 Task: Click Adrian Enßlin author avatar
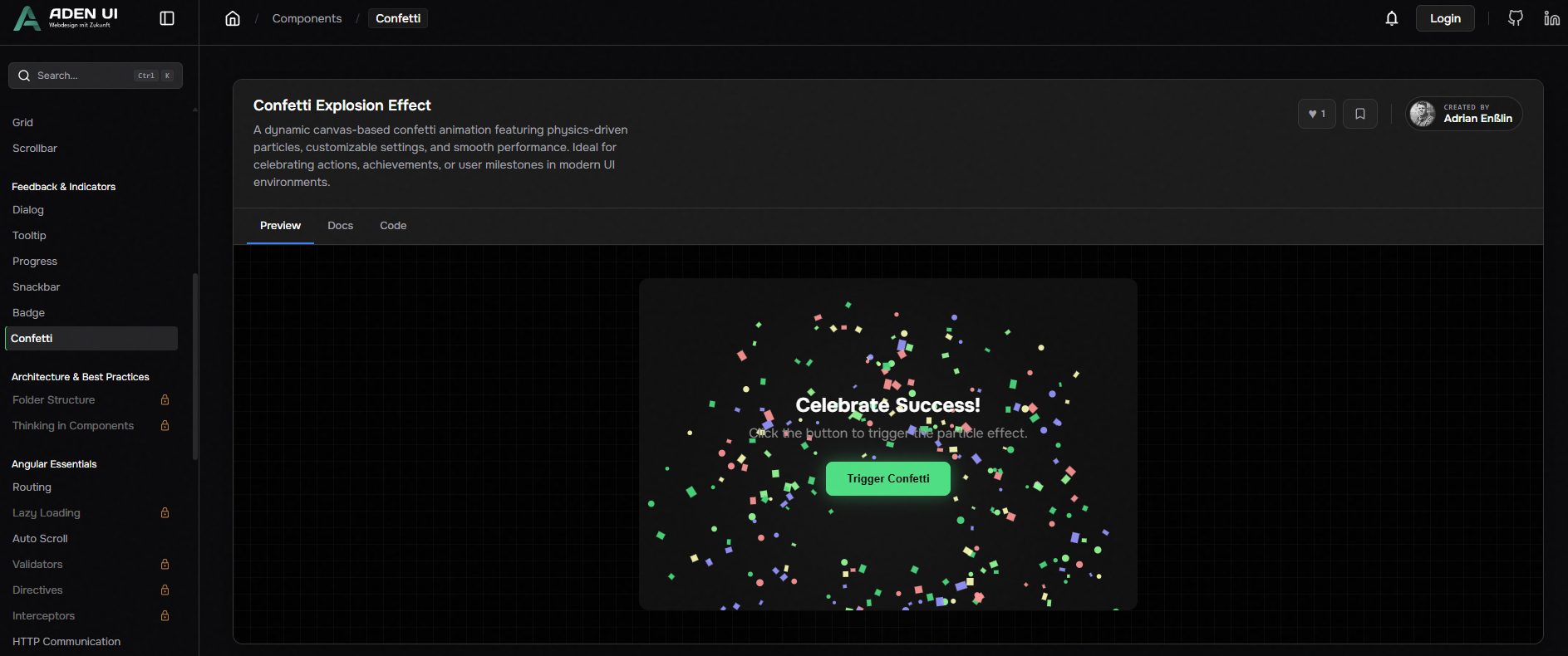pyautogui.click(x=1423, y=114)
